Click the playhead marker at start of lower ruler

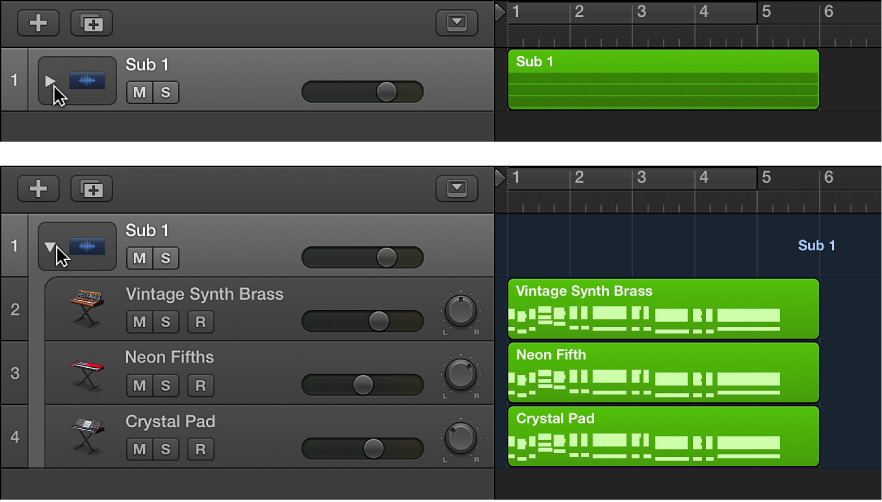click(x=500, y=178)
